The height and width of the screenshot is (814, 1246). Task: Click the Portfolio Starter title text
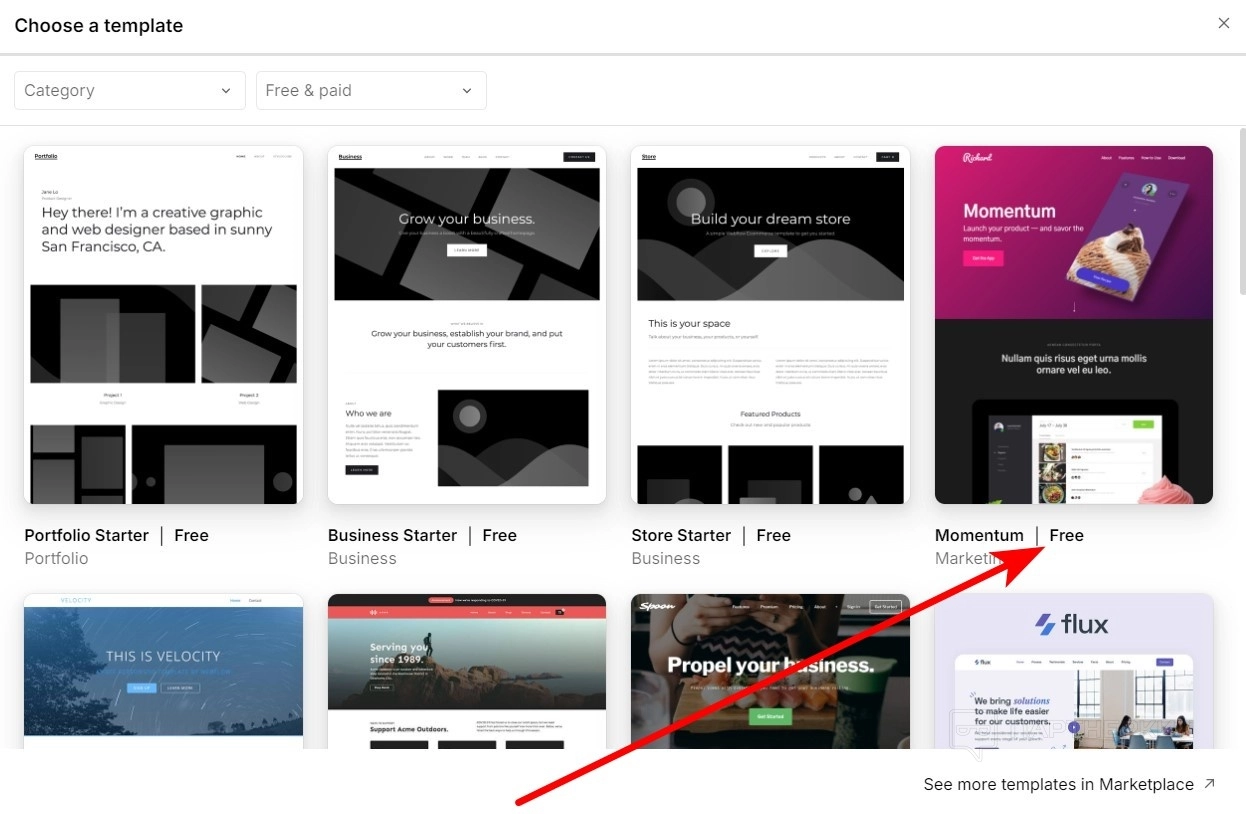[87, 535]
